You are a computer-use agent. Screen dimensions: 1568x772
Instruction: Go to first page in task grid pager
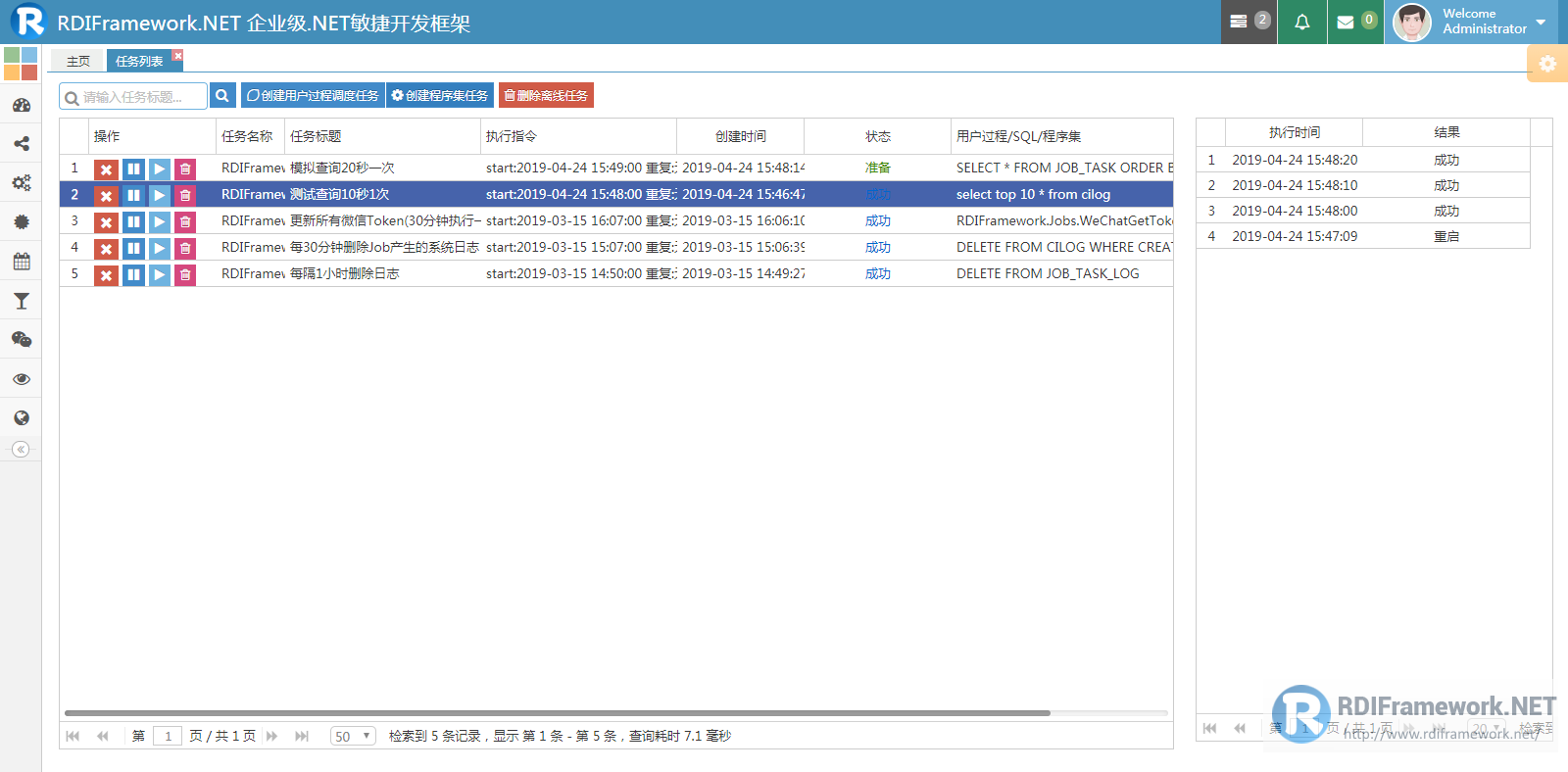tap(73, 736)
